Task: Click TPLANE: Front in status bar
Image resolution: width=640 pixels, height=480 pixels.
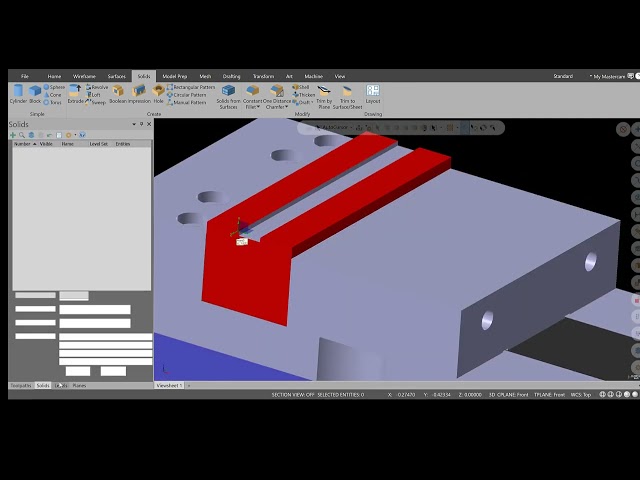Action: click(x=549, y=395)
